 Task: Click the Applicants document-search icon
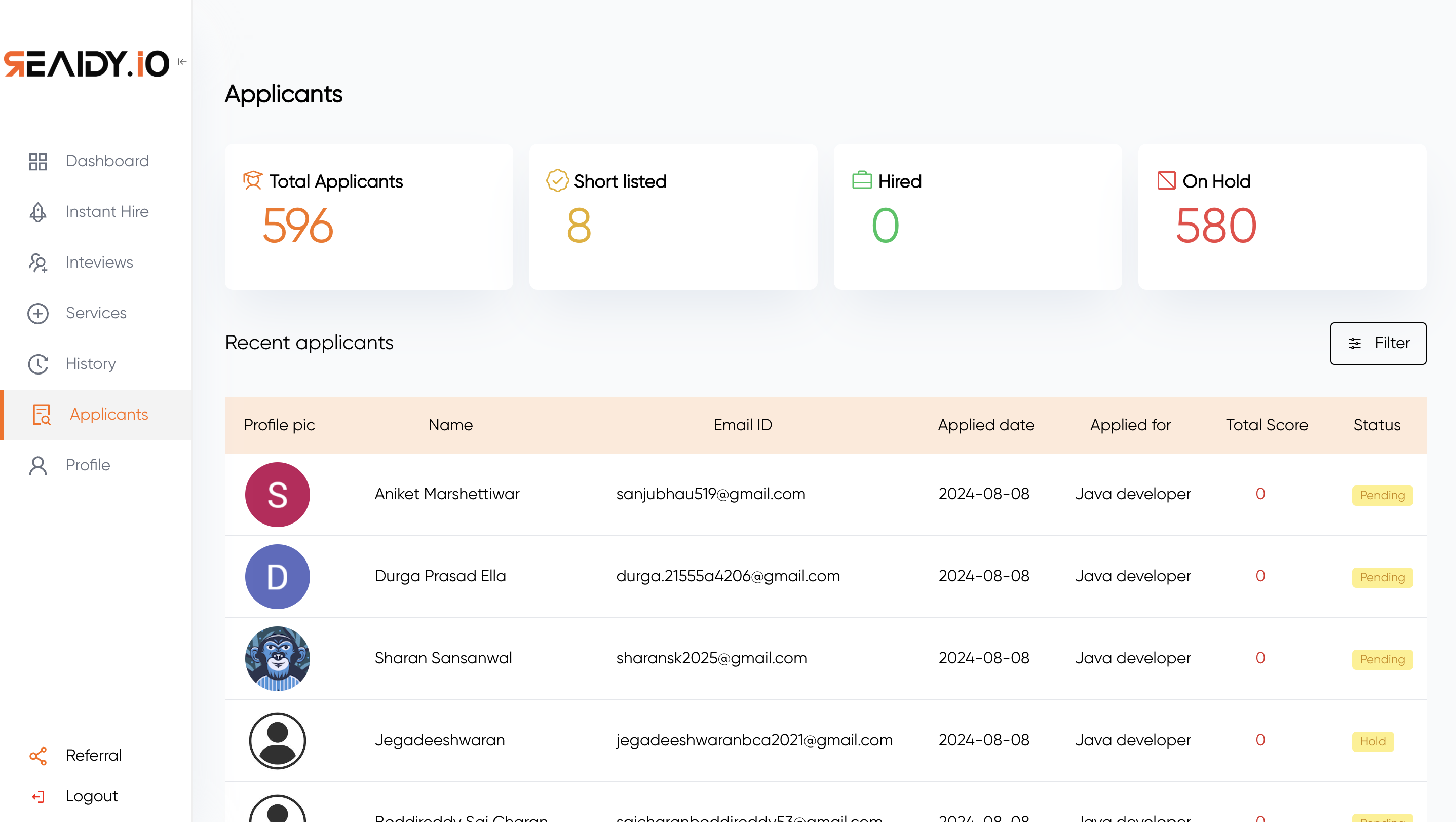click(x=42, y=415)
